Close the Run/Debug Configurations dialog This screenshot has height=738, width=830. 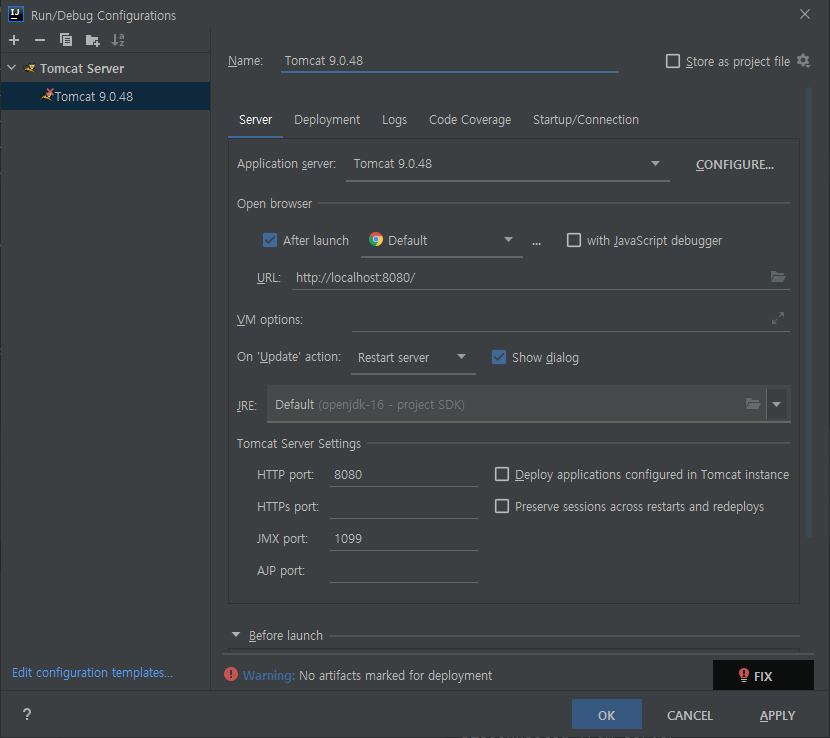coord(805,14)
